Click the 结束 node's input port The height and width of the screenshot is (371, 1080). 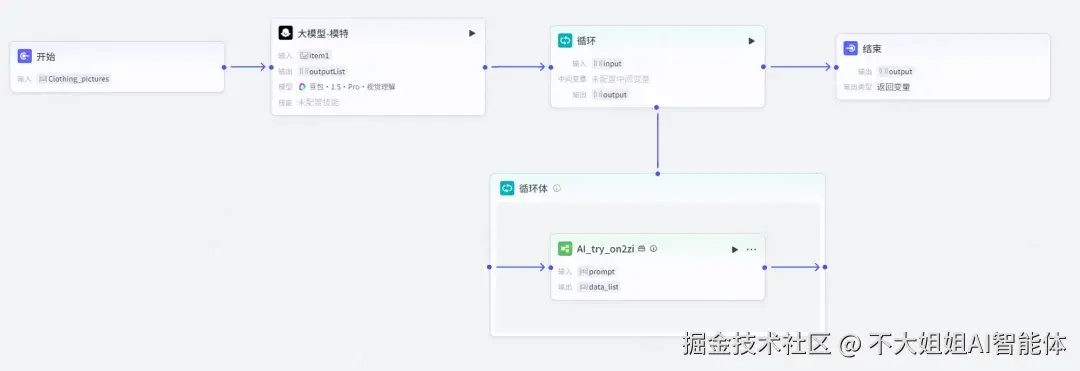coord(836,67)
